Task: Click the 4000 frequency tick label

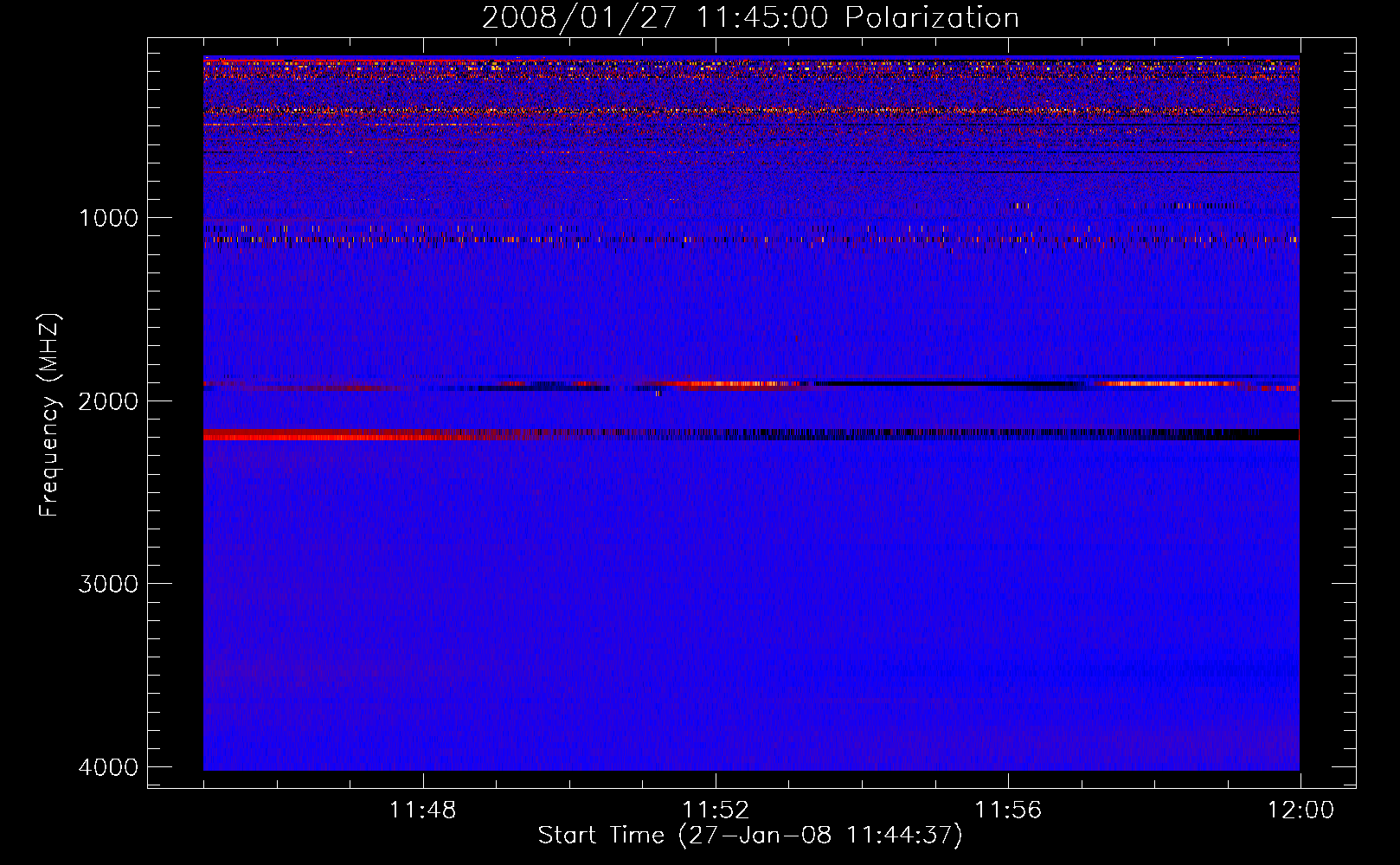Action: 108,767
